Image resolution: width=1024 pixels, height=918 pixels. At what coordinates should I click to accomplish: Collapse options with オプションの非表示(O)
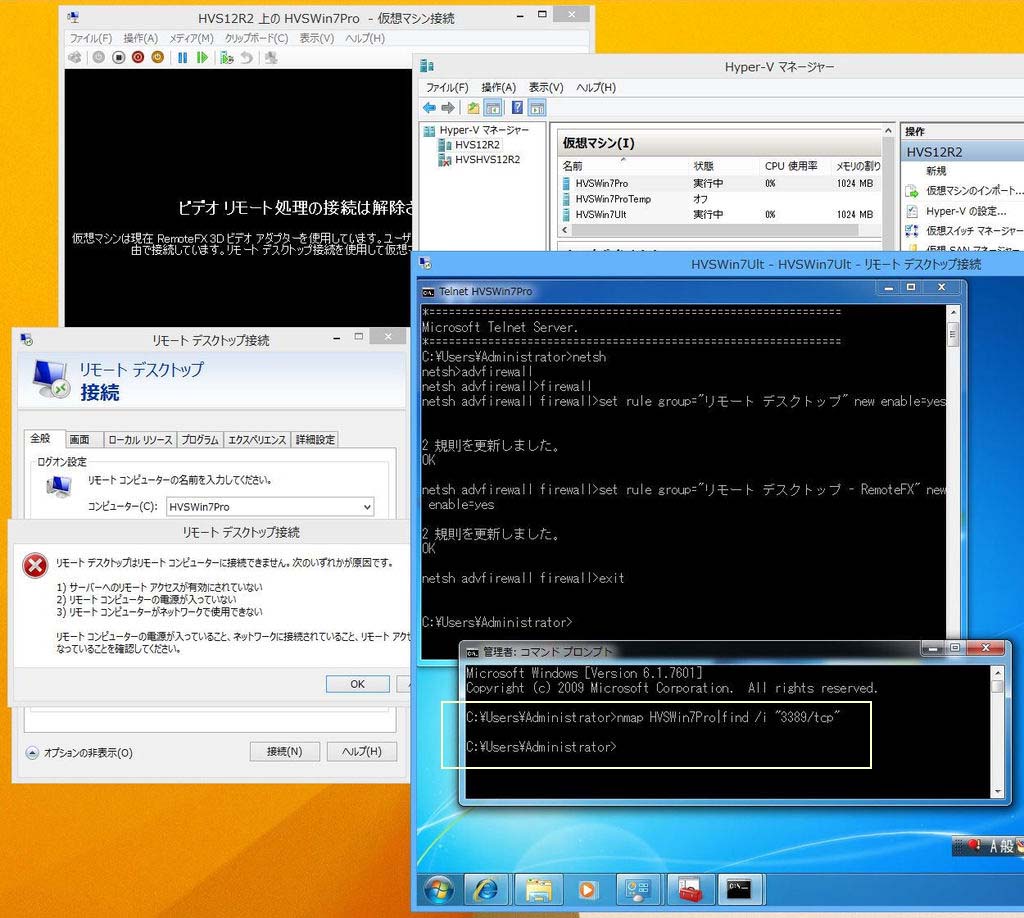click(x=79, y=753)
